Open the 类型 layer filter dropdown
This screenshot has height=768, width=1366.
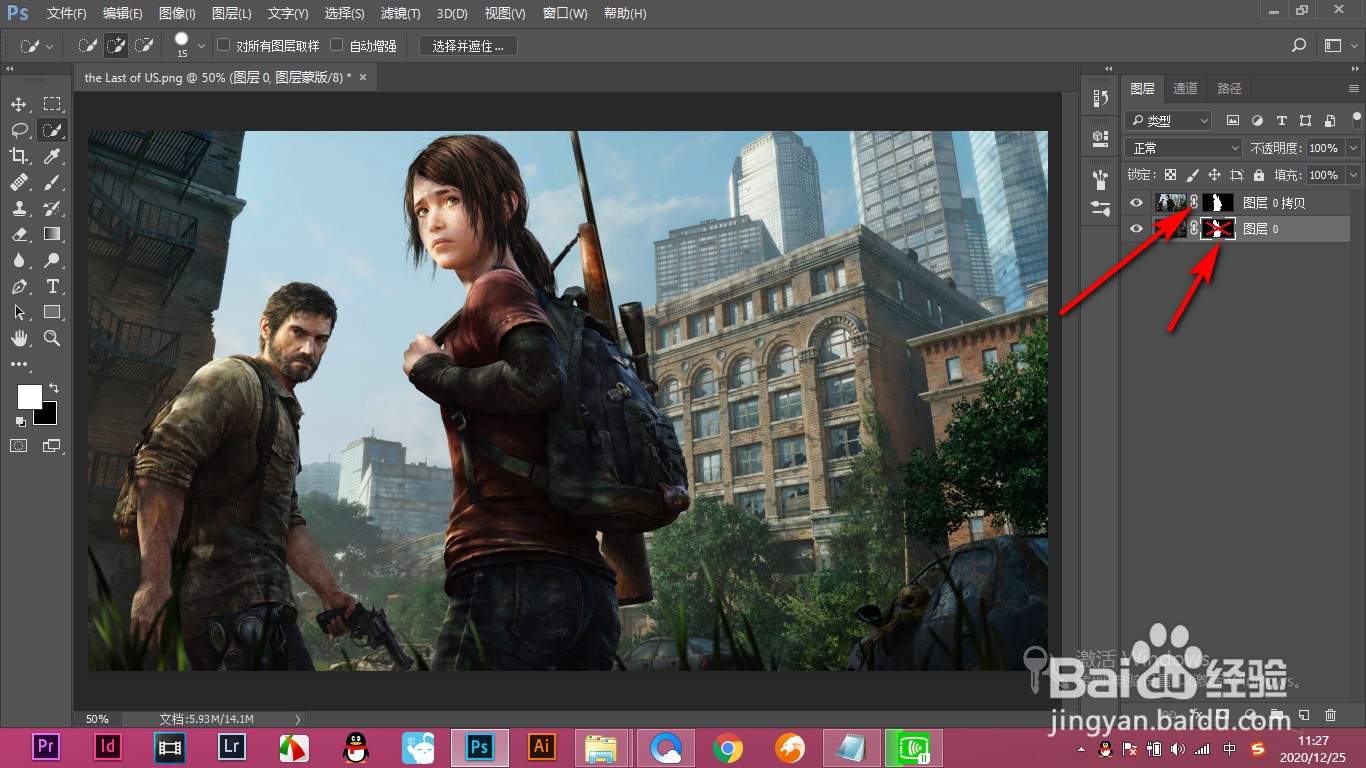(1169, 120)
